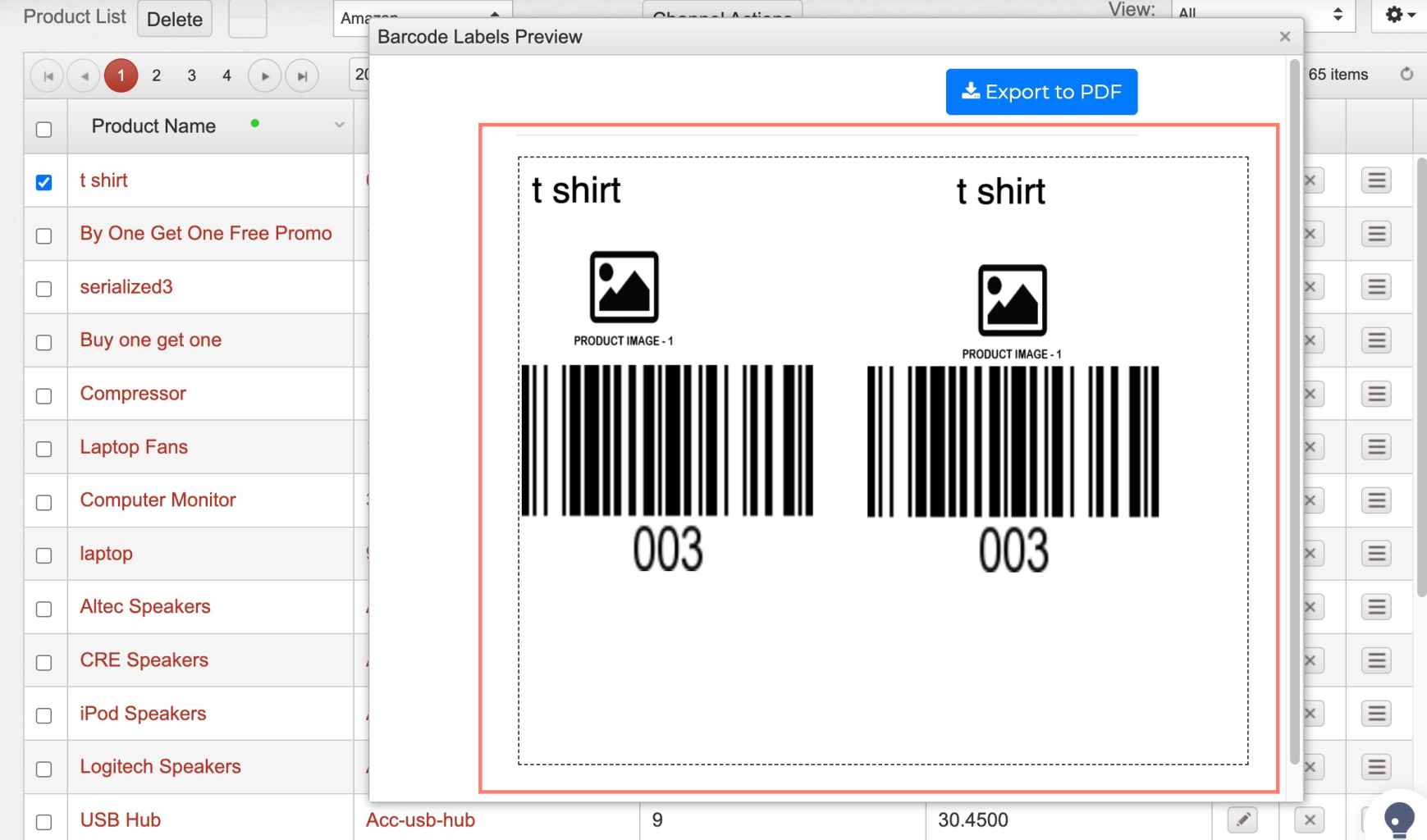Refresh the product list grid

[1406, 74]
